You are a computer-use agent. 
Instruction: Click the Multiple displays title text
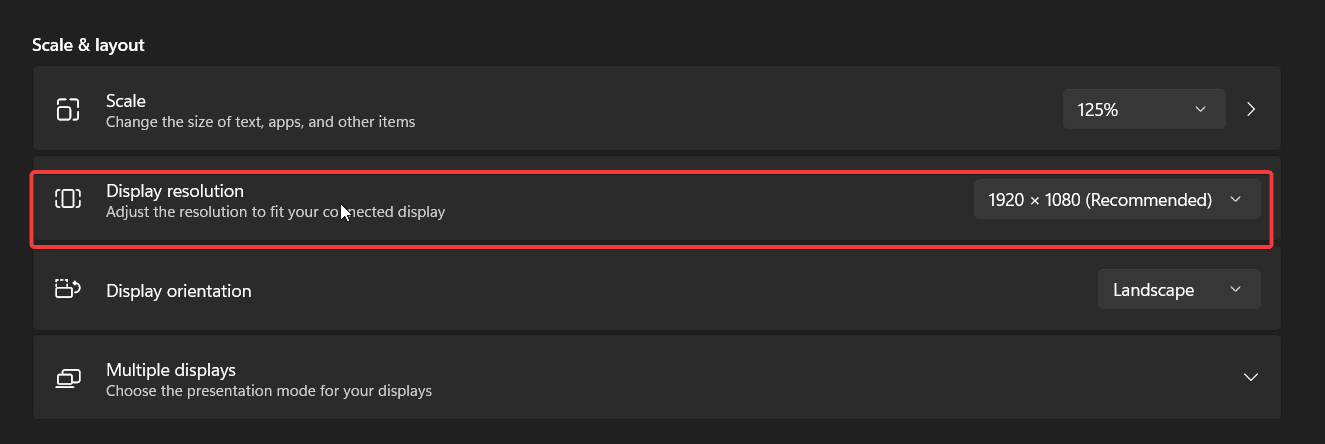171,369
